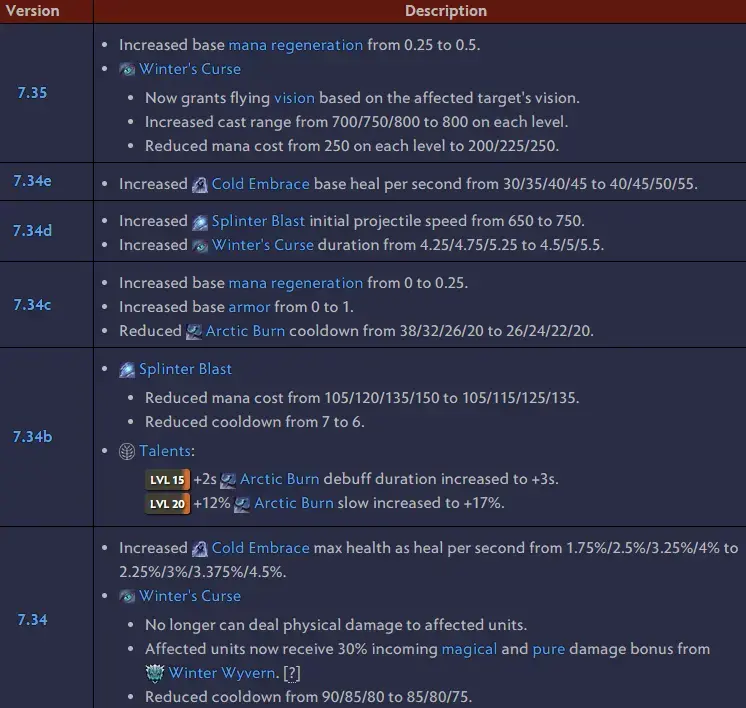Click the Arctic Burn icon in 7.34c row
746x708 pixels.
(194, 332)
